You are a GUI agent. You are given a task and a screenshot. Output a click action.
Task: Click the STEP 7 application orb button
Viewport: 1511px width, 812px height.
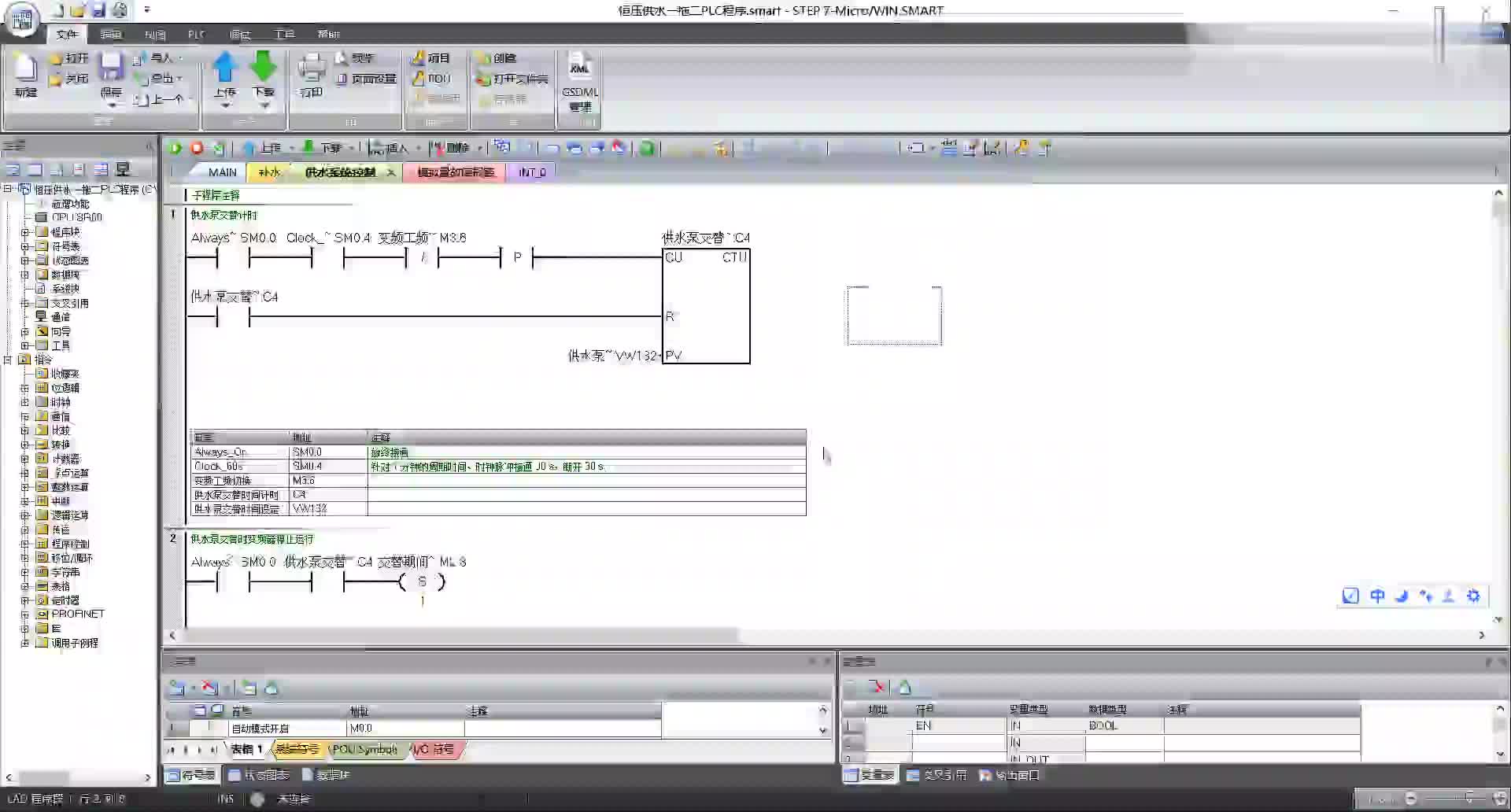pos(22,19)
